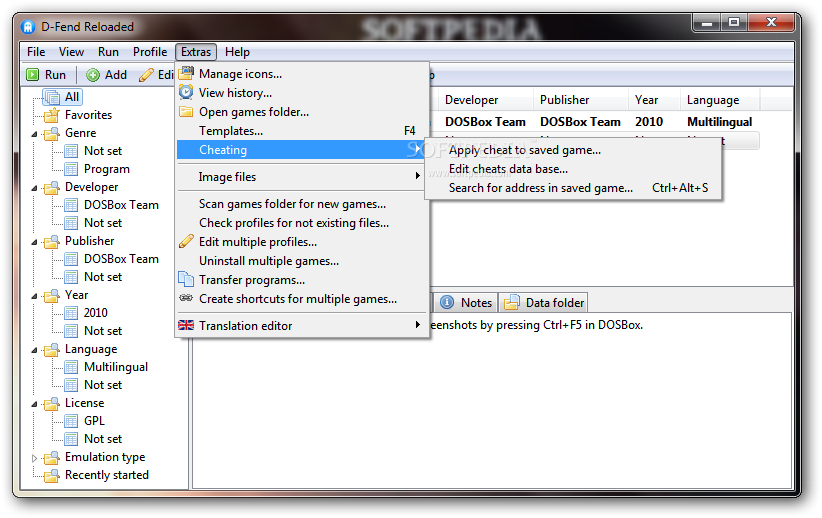Choose Templates menu entry
The width and height of the screenshot is (822, 518).
coord(302,131)
